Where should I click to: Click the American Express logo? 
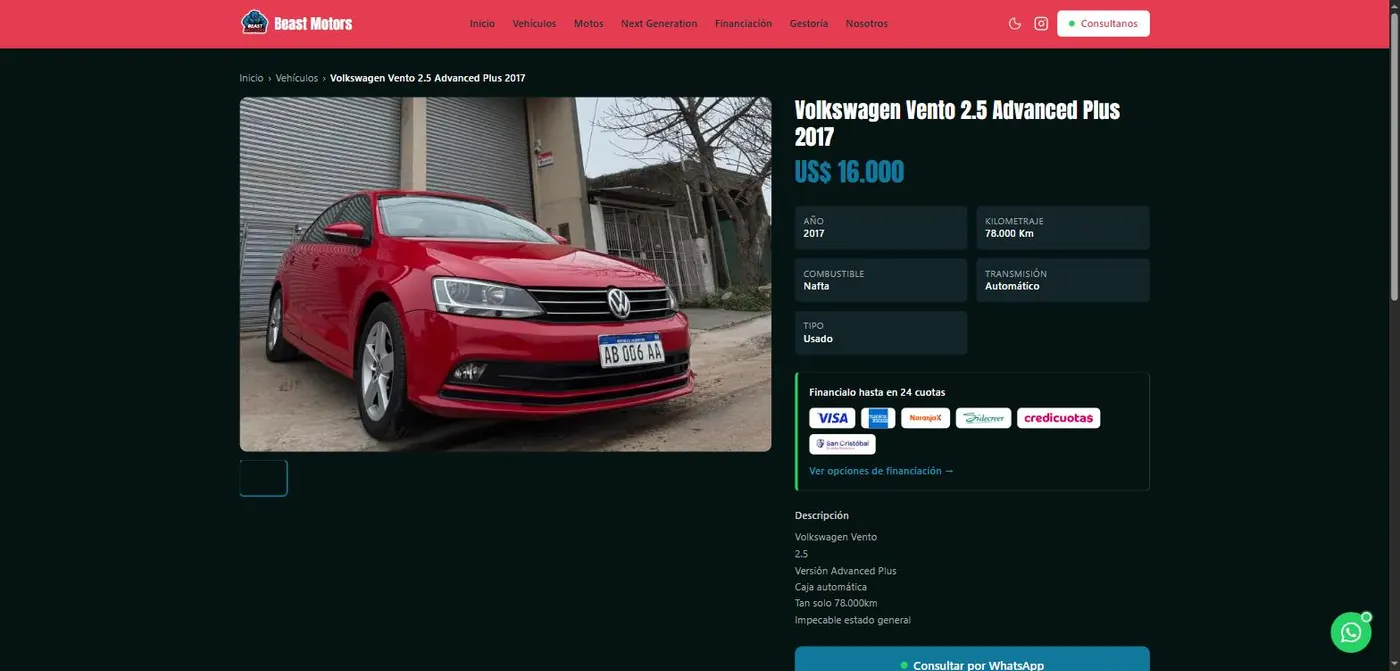(878, 418)
